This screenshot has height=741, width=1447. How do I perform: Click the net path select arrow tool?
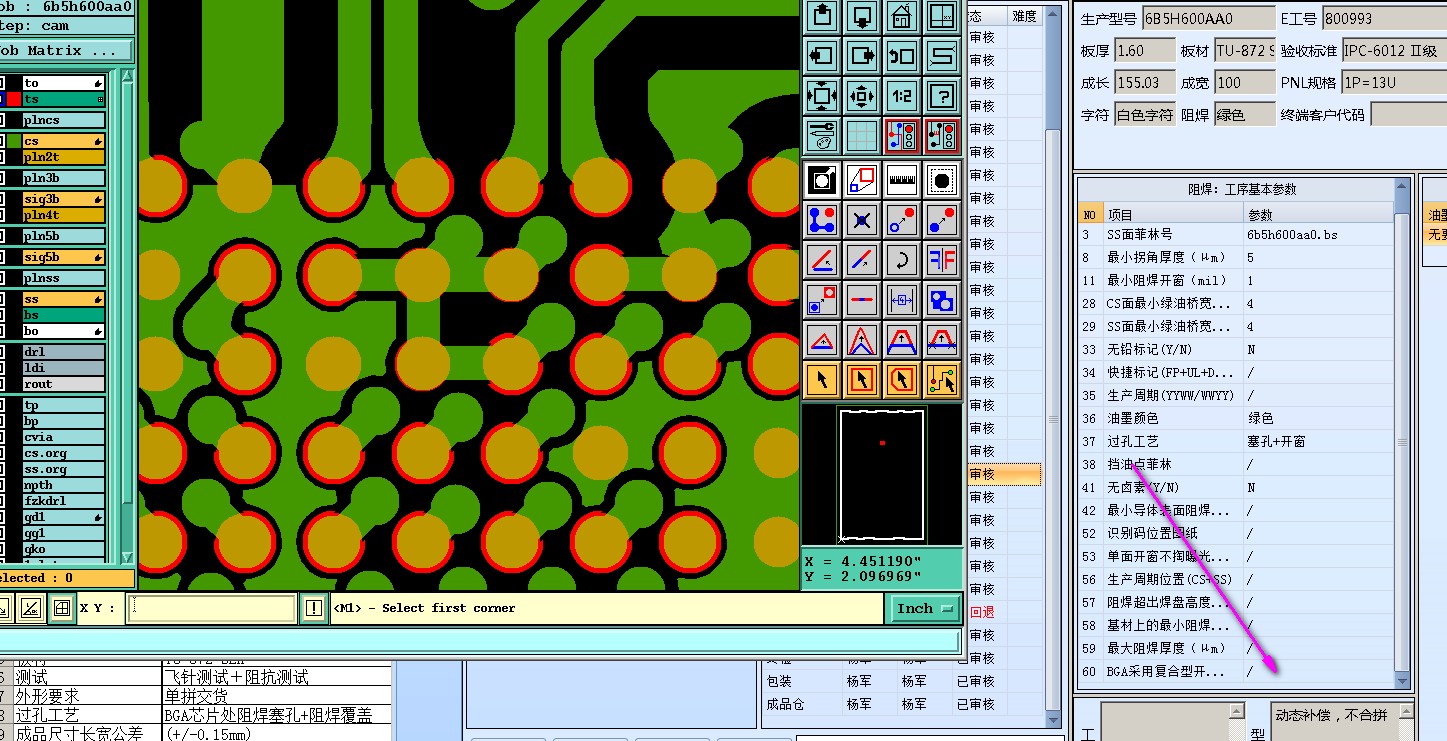[x=941, y=380]
